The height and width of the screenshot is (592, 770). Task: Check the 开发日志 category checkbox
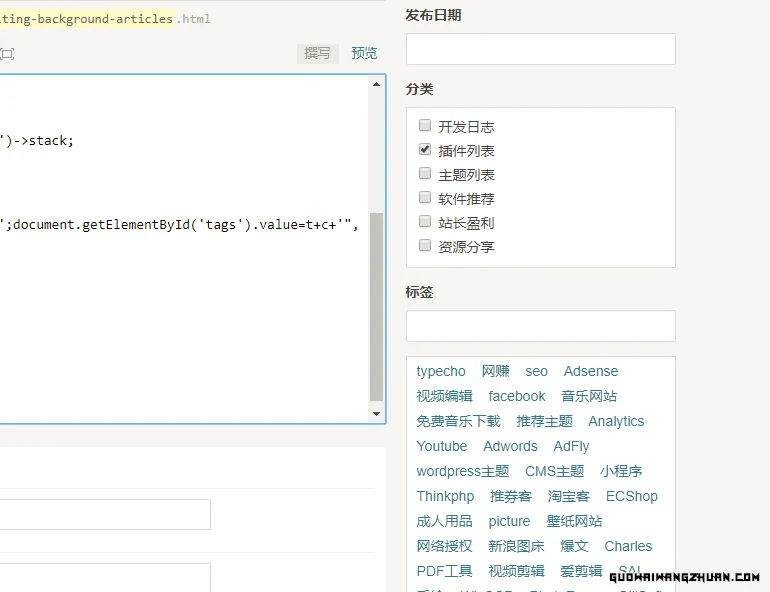(425, 125)
